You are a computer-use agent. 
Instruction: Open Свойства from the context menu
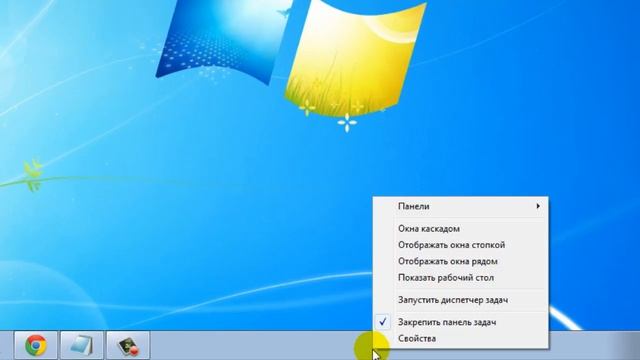point(461,338)
